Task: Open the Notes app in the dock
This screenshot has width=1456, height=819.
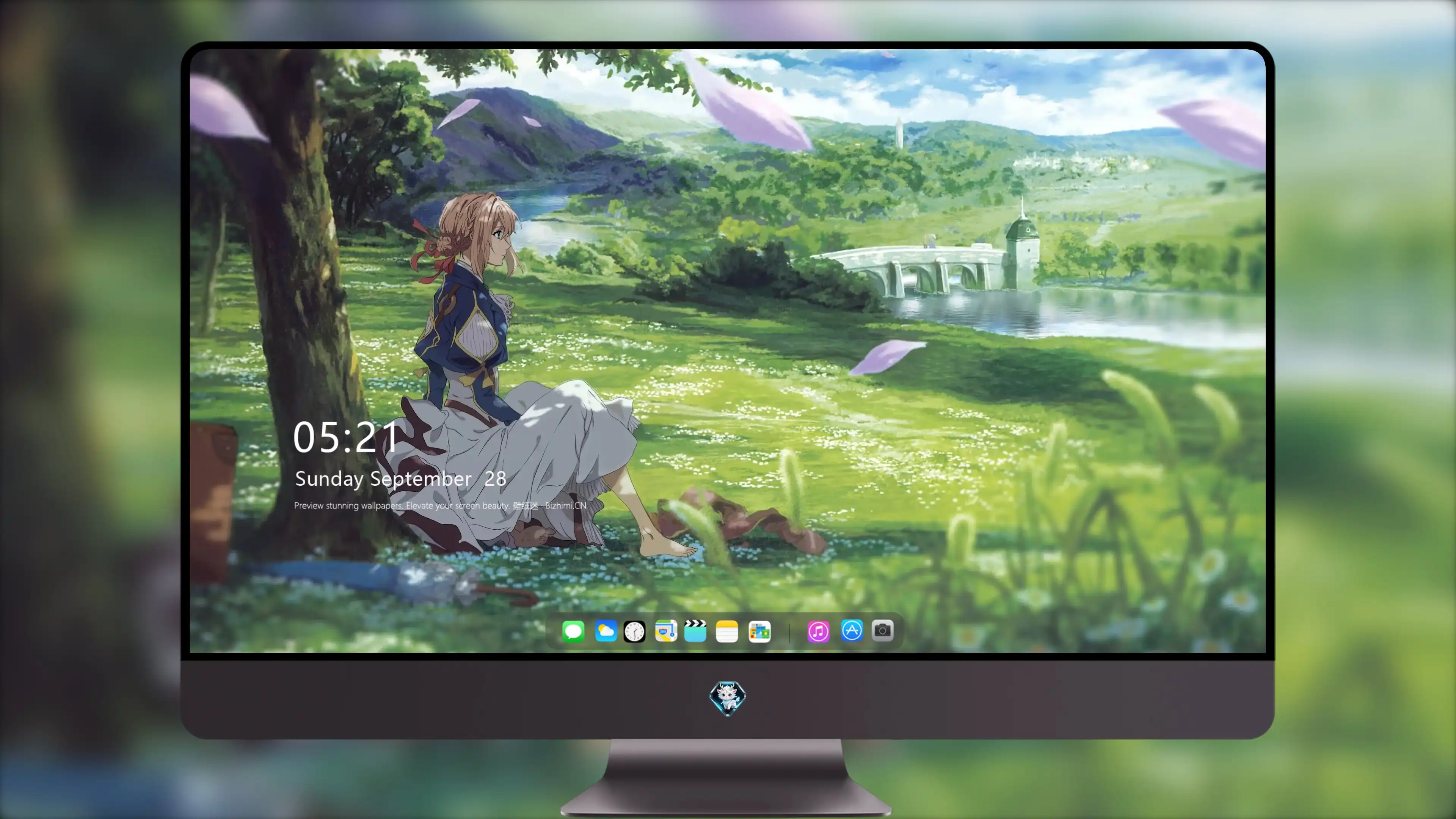Action: pos(727,631)
